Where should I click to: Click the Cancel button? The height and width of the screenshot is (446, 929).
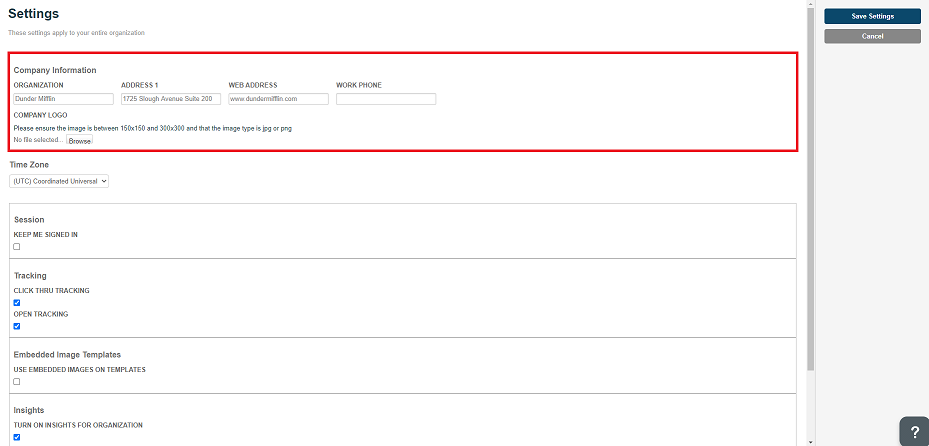[x=872, y=36]
